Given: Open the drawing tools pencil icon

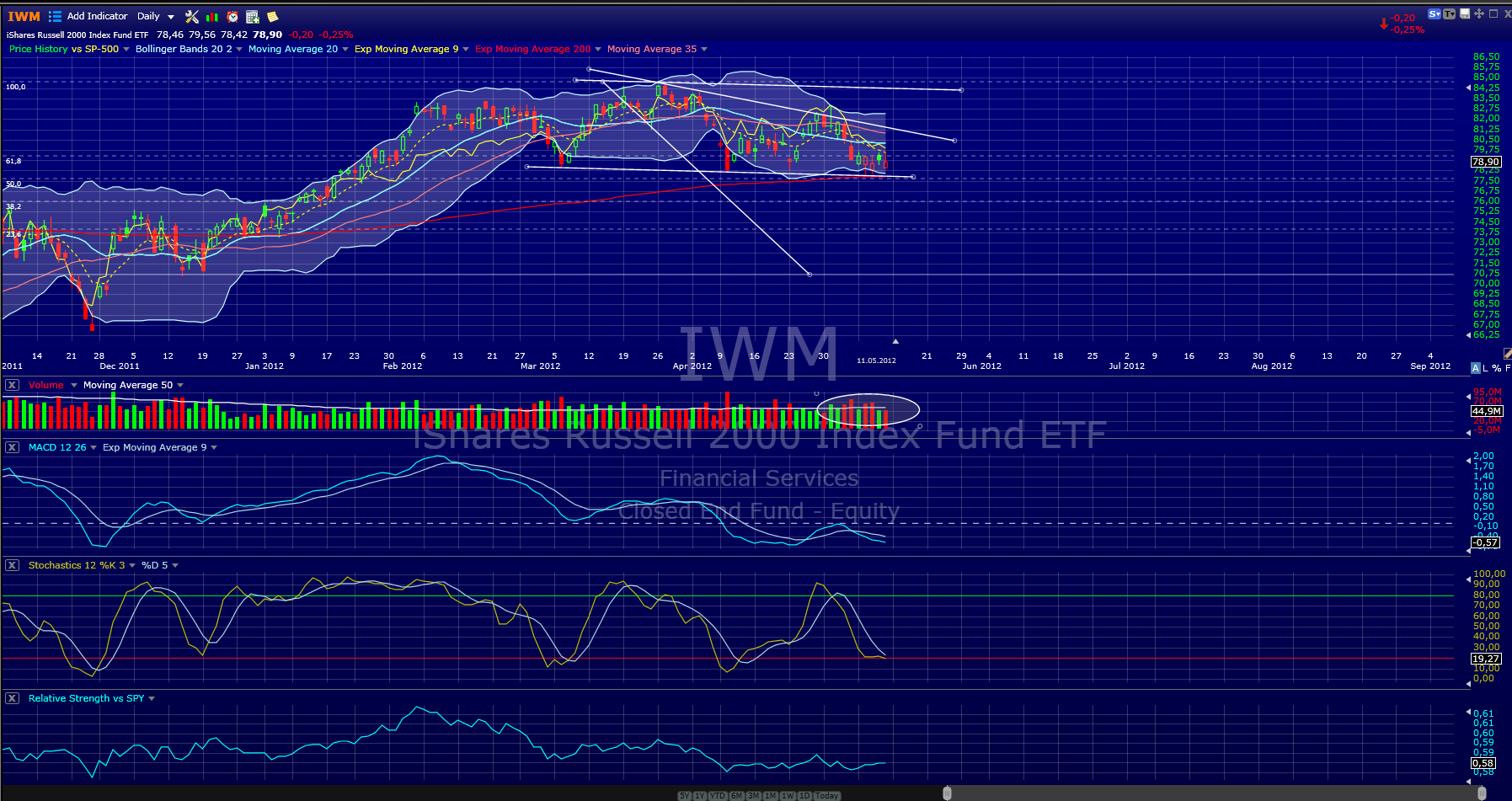Looking at the screenshot, I should (x=1507, y=354).
